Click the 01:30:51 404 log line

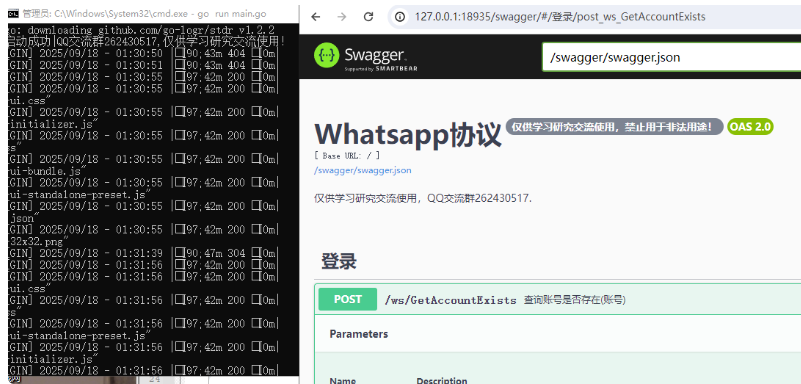pyautogui.click(x=144, y=65)
